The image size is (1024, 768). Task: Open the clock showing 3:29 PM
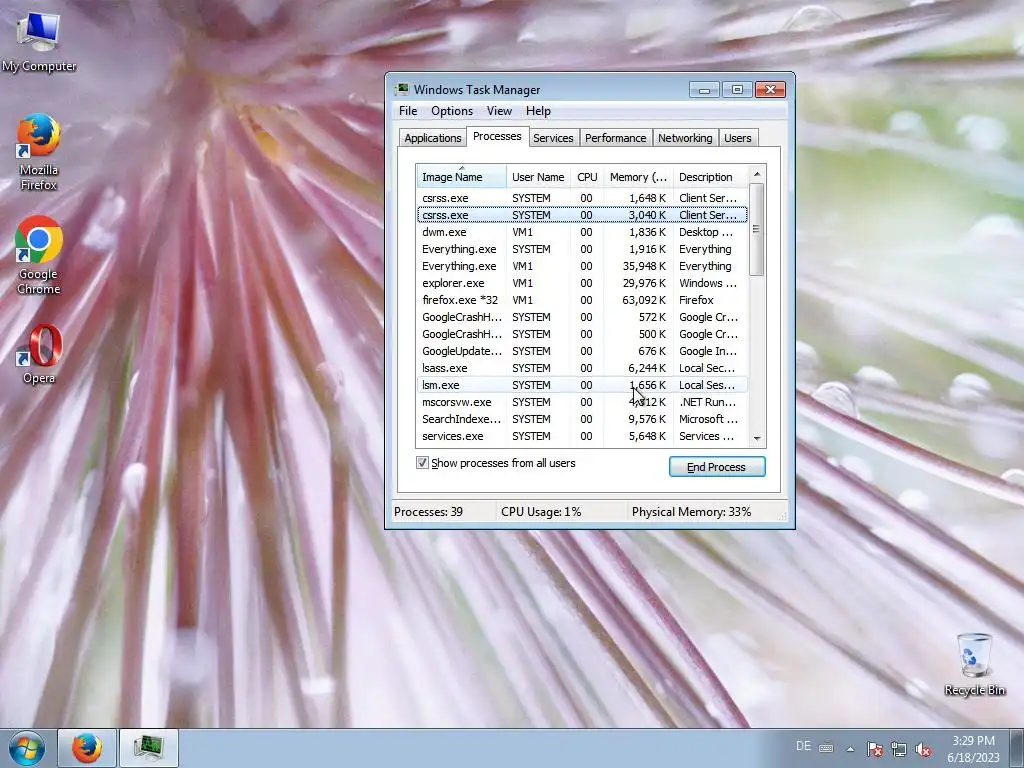(x=974, y=748)
